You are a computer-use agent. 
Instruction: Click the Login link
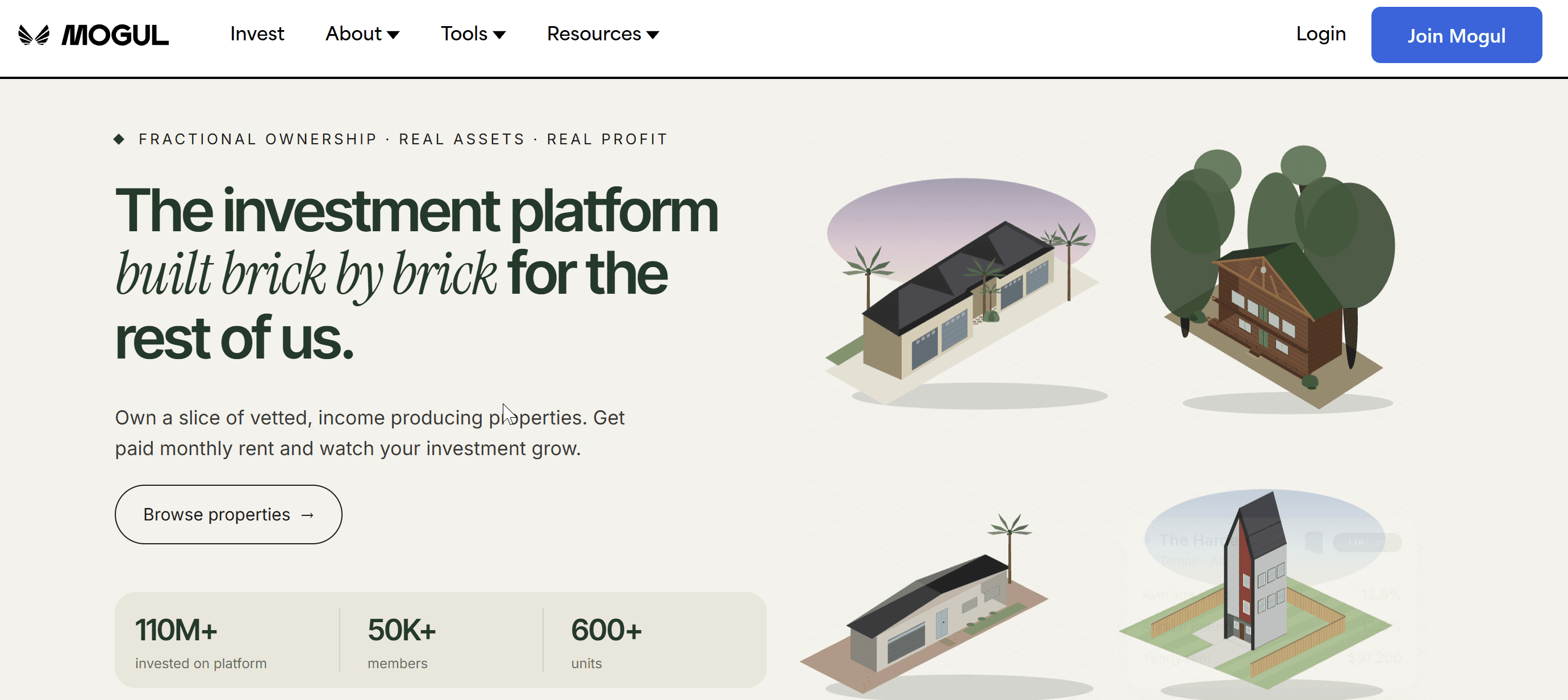[x=1321, y=34]
